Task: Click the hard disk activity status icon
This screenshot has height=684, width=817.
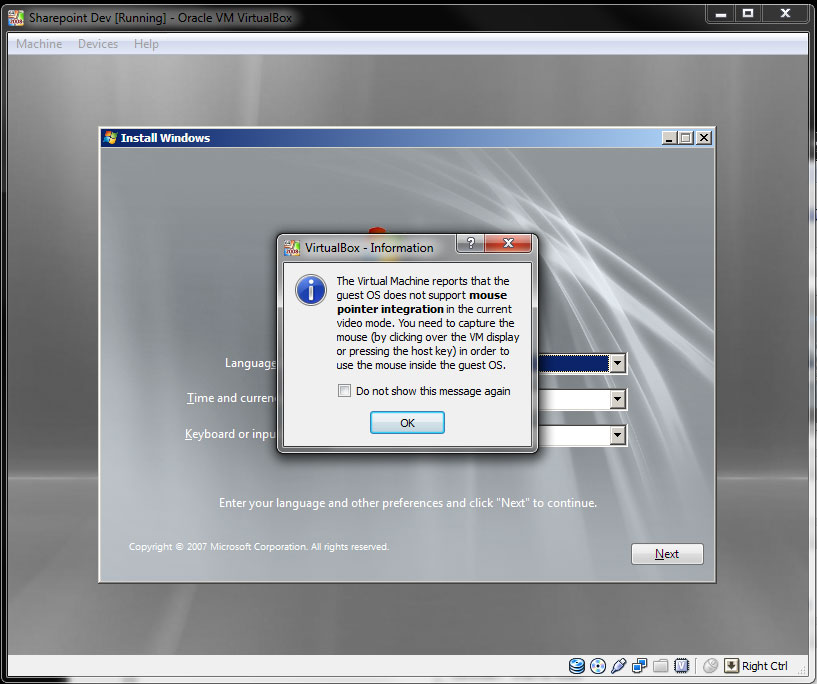Action: 577,665
